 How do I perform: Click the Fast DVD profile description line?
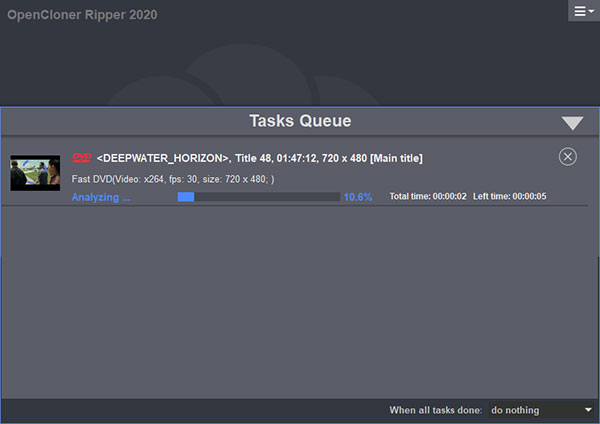click(x=173, y=179)
